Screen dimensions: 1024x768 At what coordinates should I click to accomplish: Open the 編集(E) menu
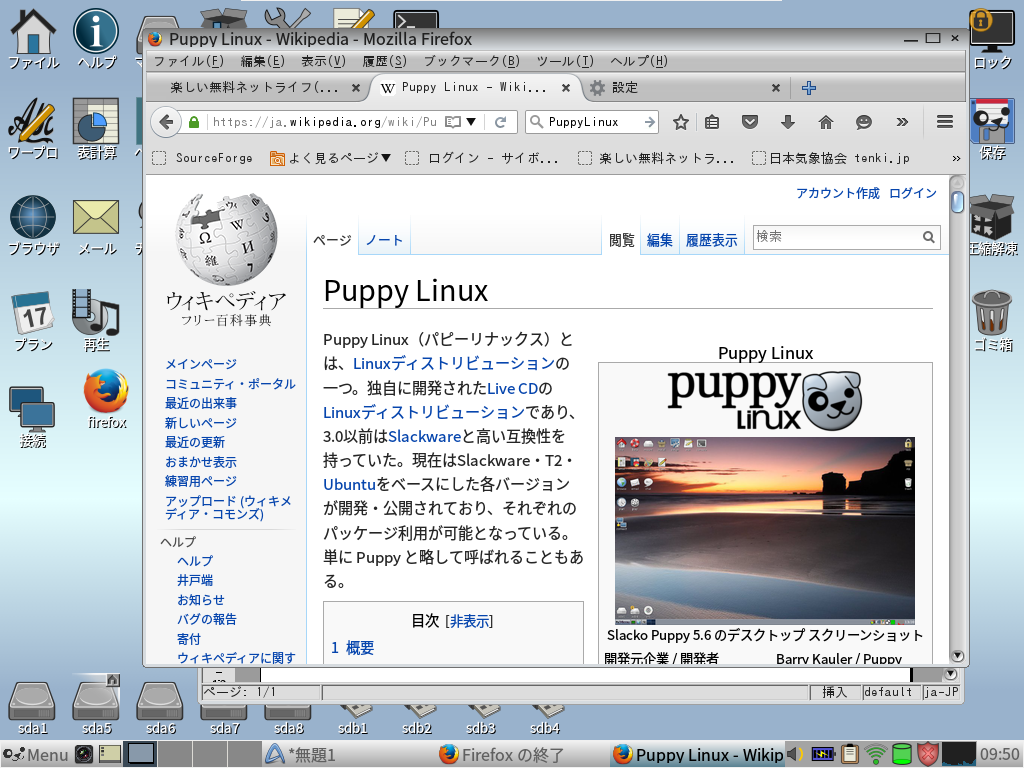click(x=263, y=61)
